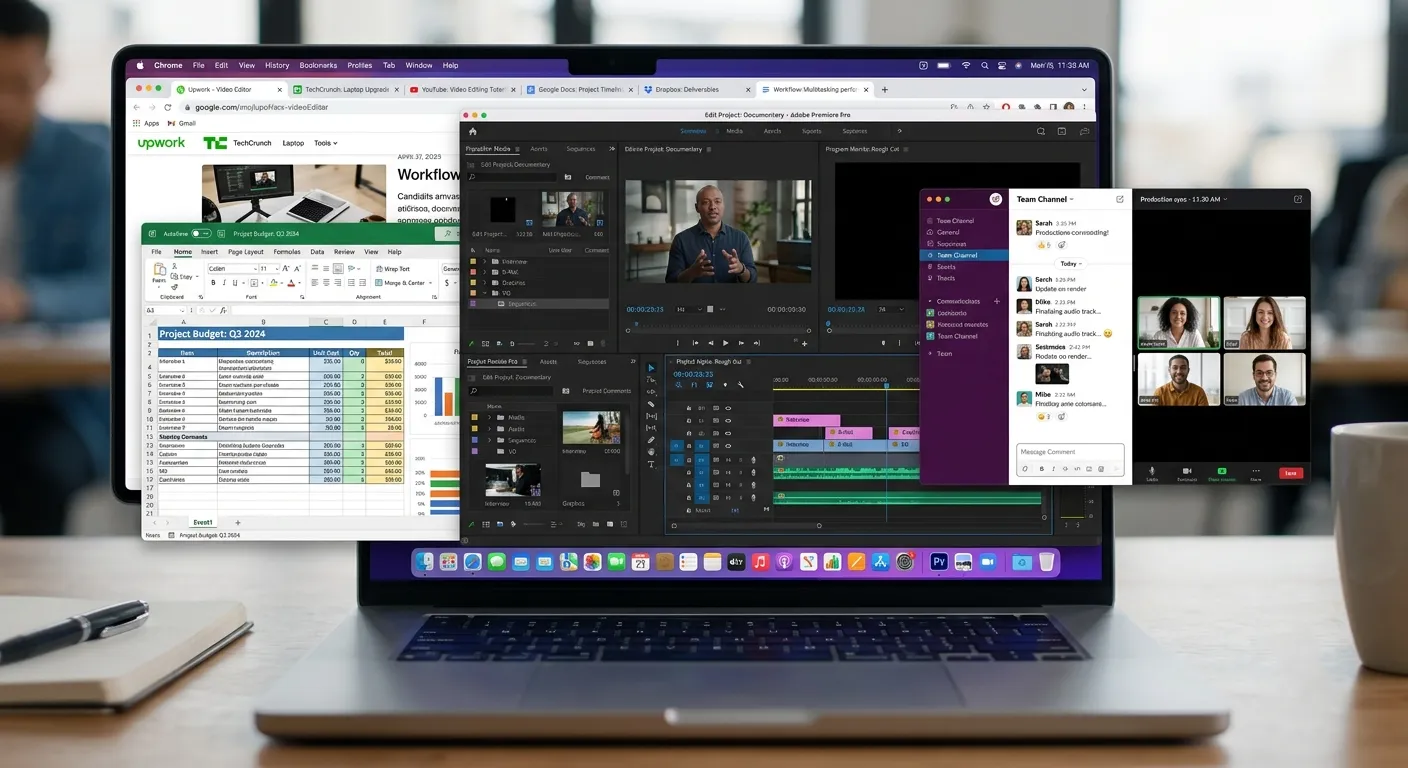
Task: Click the italic icon in Slack message box
Action: (x=1053, y=468)
